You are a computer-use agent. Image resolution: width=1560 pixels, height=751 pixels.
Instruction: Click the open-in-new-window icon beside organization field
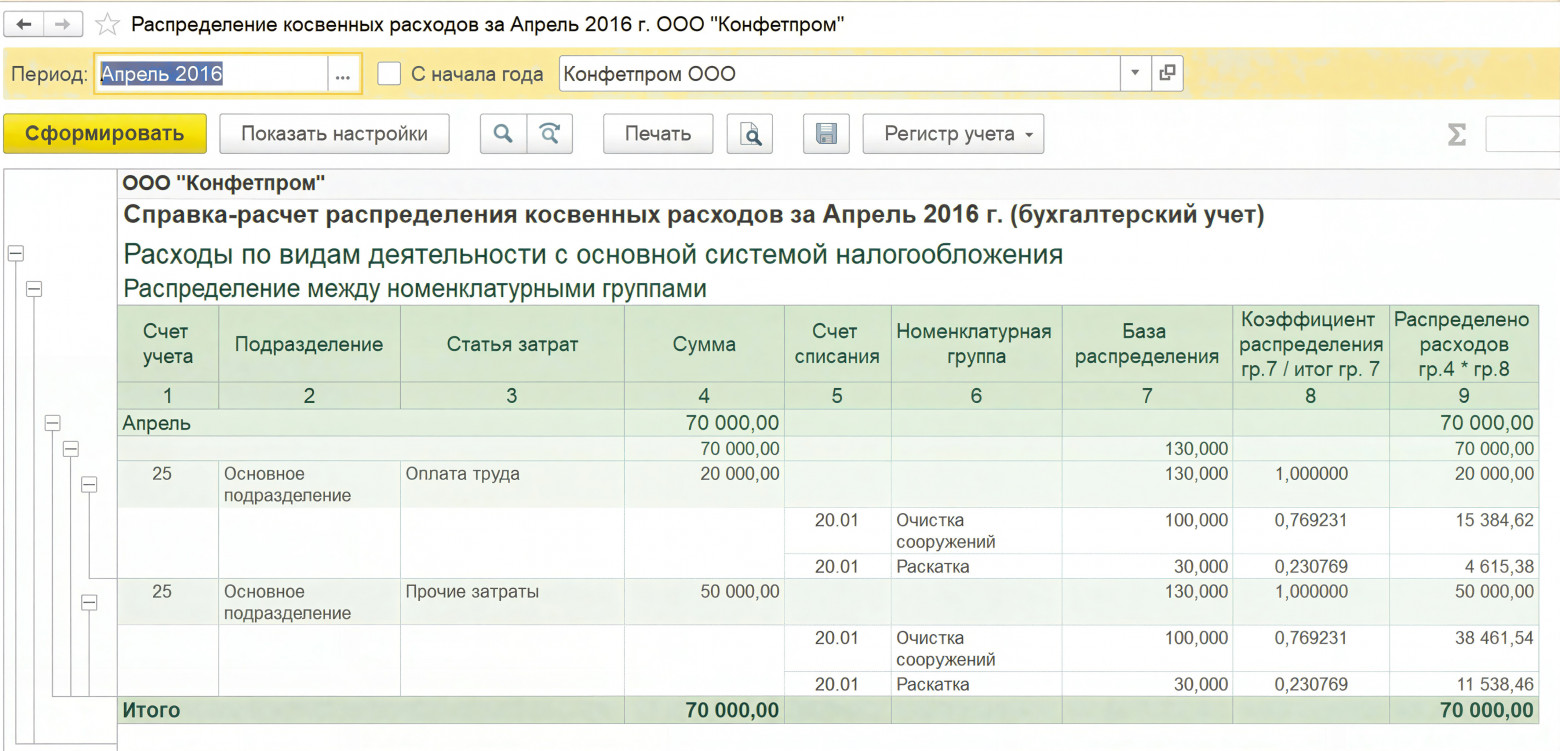click(x=1167, y=72)
